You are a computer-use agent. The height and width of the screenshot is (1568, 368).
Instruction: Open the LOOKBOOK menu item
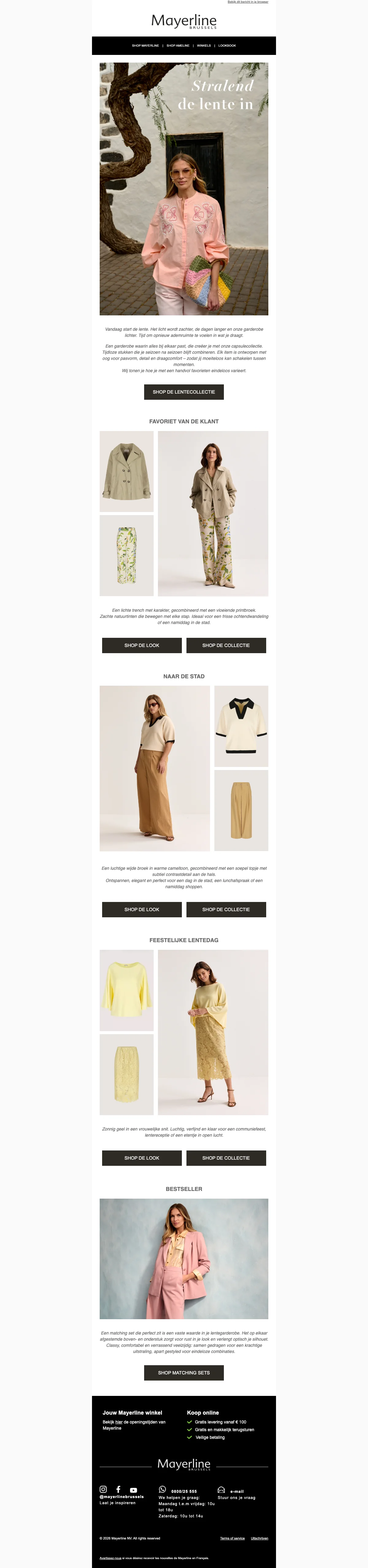pos(227,46)
